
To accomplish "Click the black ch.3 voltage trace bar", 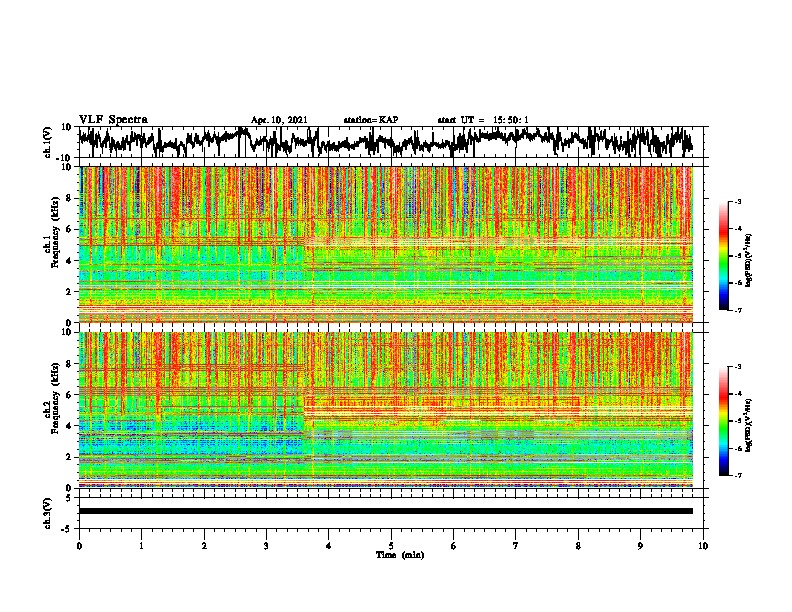I will (x=386, y=511).
